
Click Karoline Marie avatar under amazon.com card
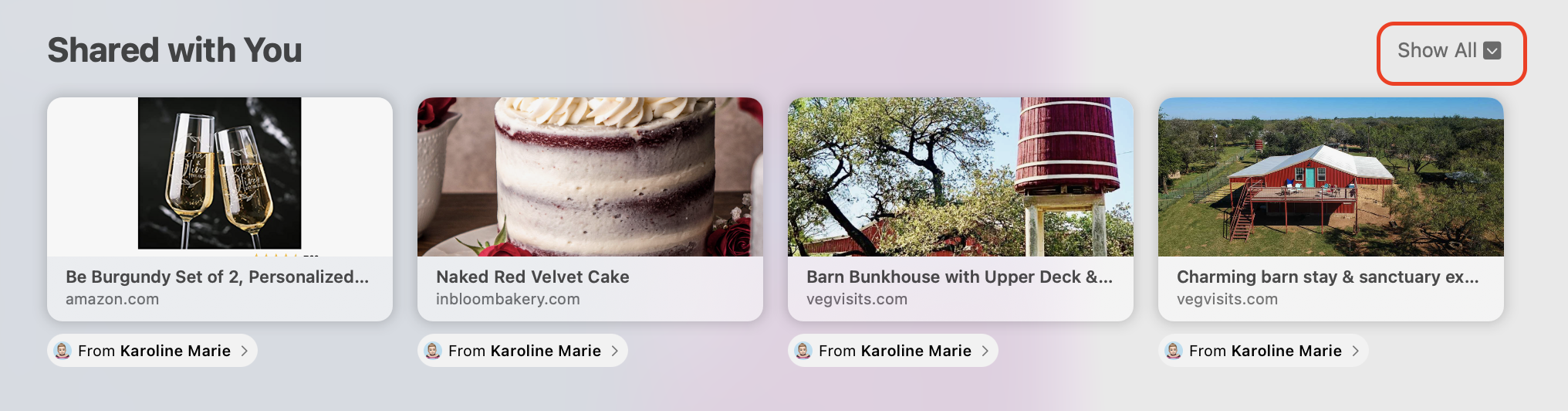tap(63, 351)
